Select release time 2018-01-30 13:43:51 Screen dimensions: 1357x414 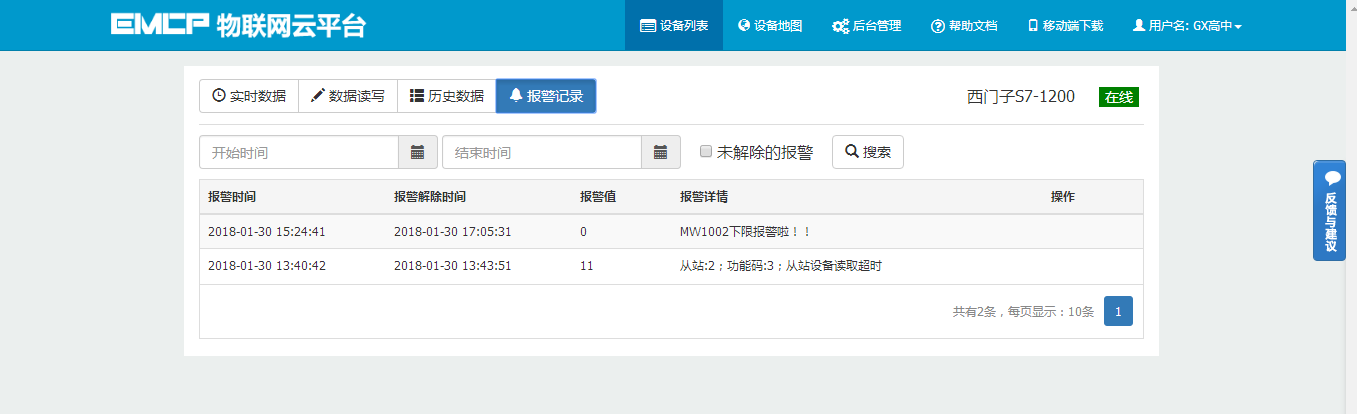pos(453,266)
